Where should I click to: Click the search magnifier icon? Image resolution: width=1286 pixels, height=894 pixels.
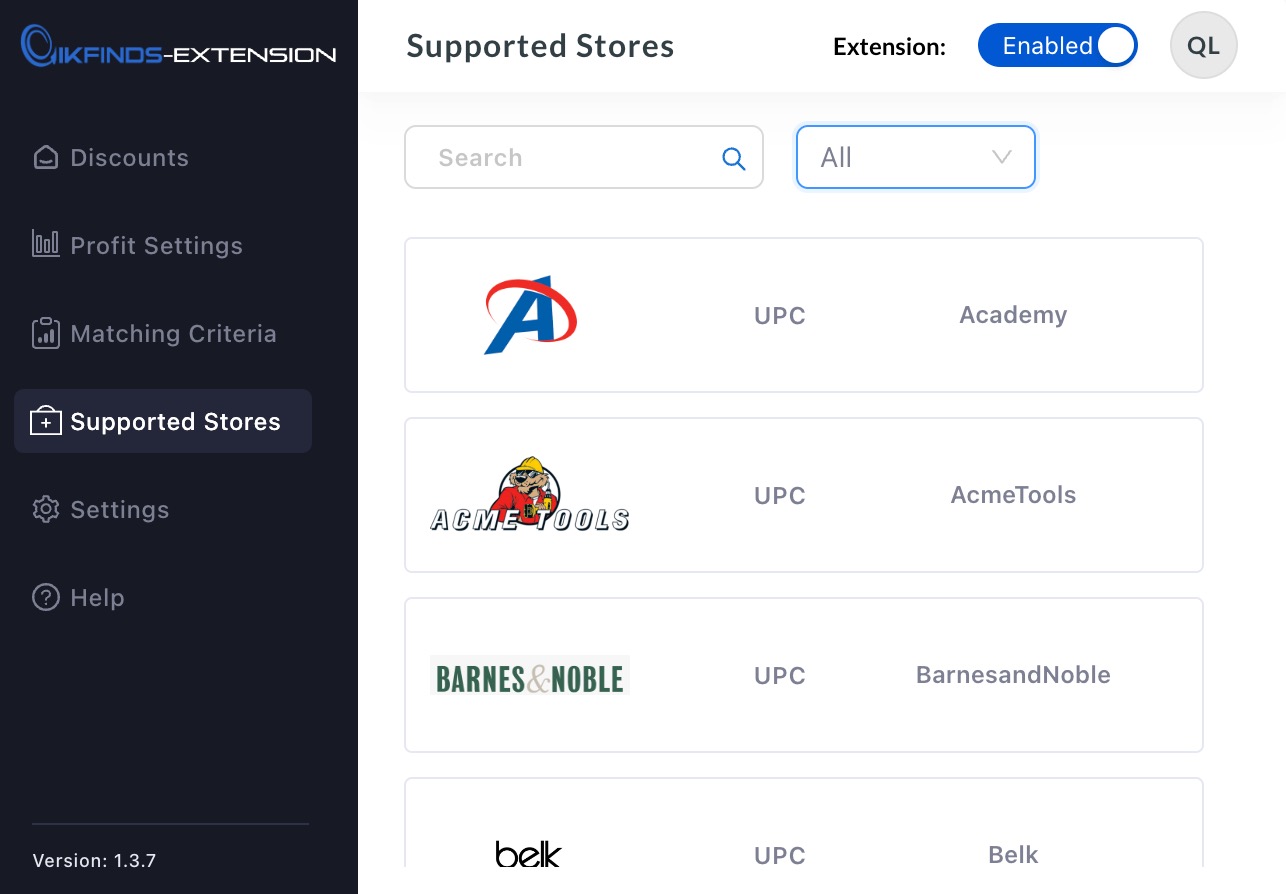tap(734, 158)
